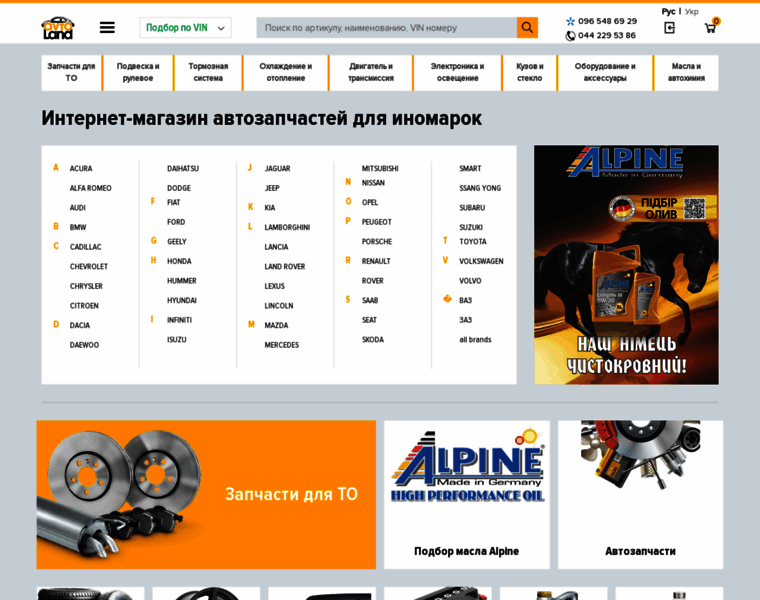The height and width of the screenshot is (600, 760).
Task: Choose the BMW brand link
Action: [78, 227]
